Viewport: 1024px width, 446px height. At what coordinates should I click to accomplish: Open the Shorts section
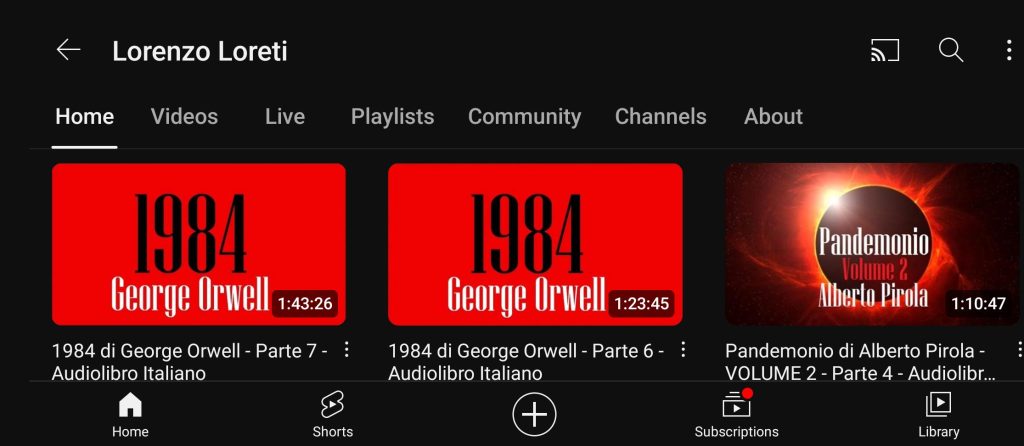point(332,415)
